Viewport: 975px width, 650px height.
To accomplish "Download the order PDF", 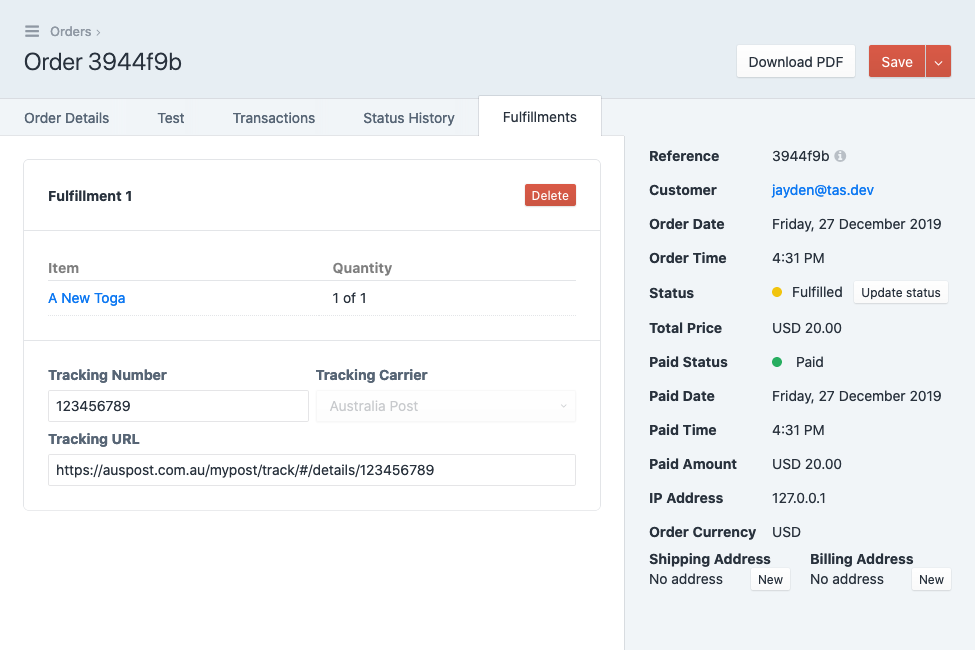I will coord(795,62).
